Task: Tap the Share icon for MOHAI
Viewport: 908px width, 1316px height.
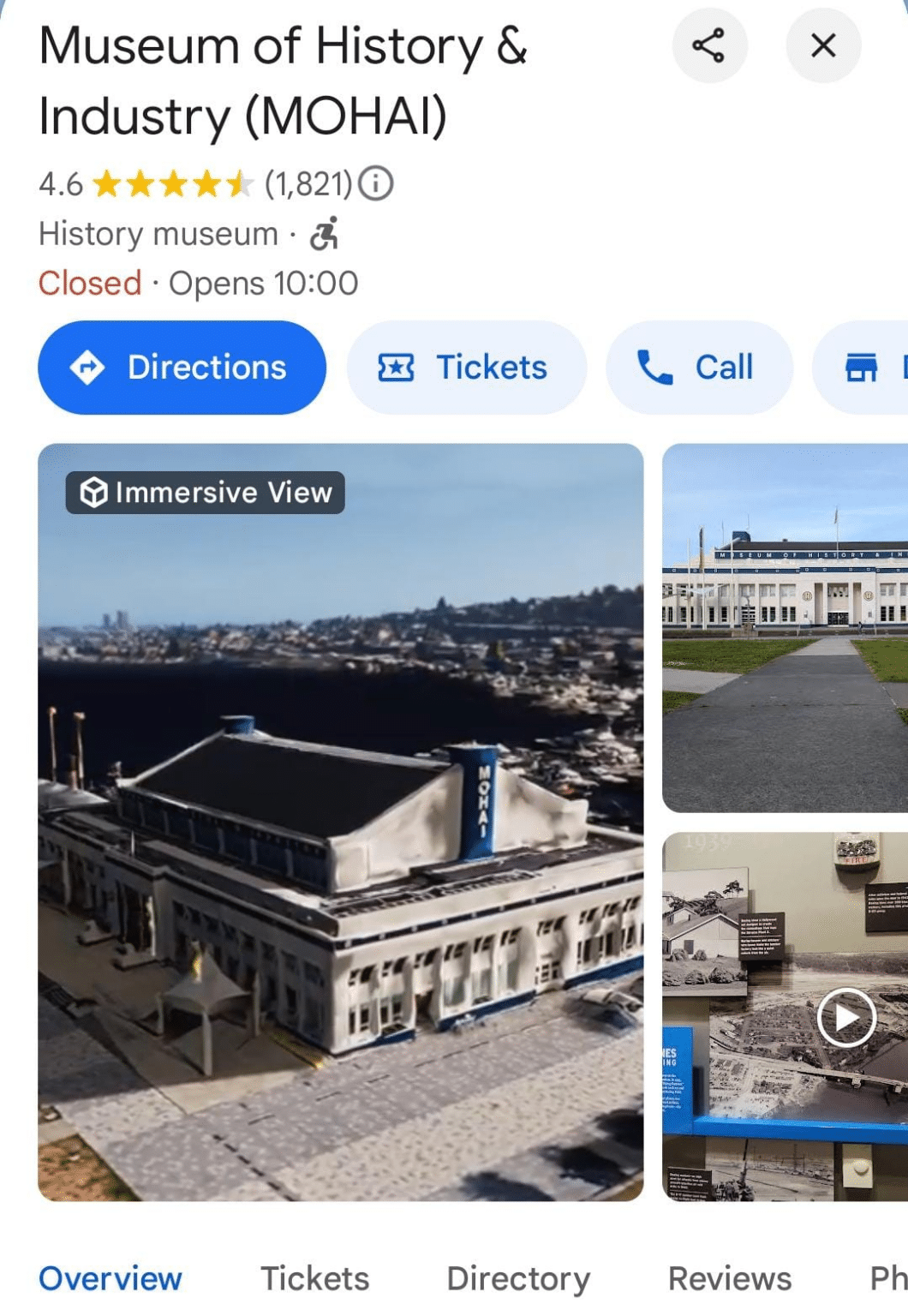Action: 709,46
